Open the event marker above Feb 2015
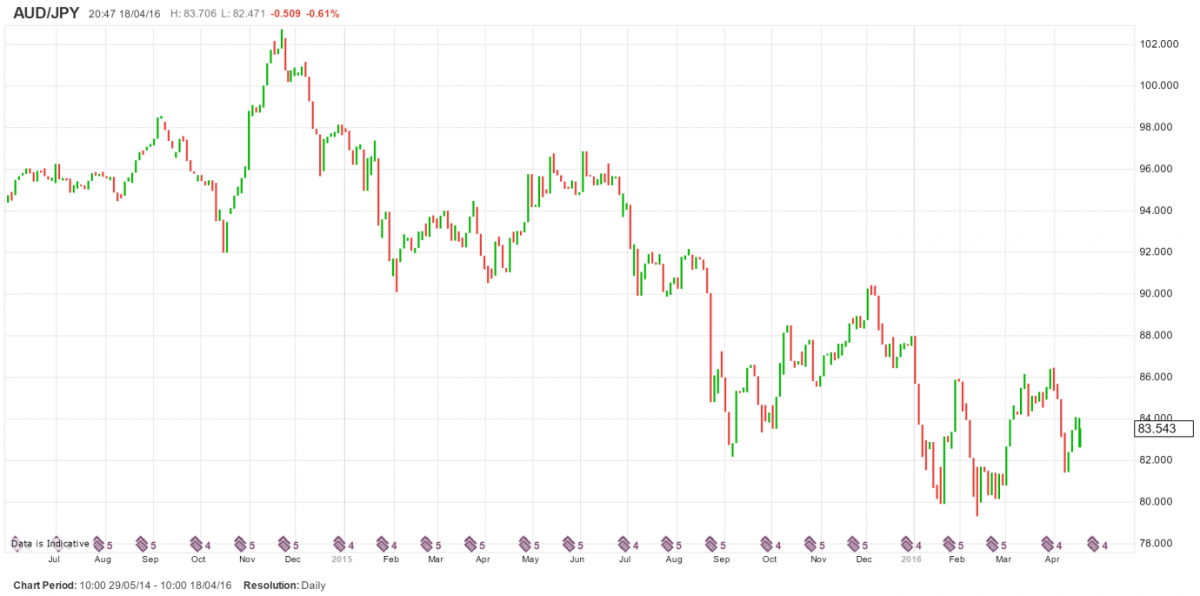This screenshot has height=596, width=1200. tap(385, 544)
